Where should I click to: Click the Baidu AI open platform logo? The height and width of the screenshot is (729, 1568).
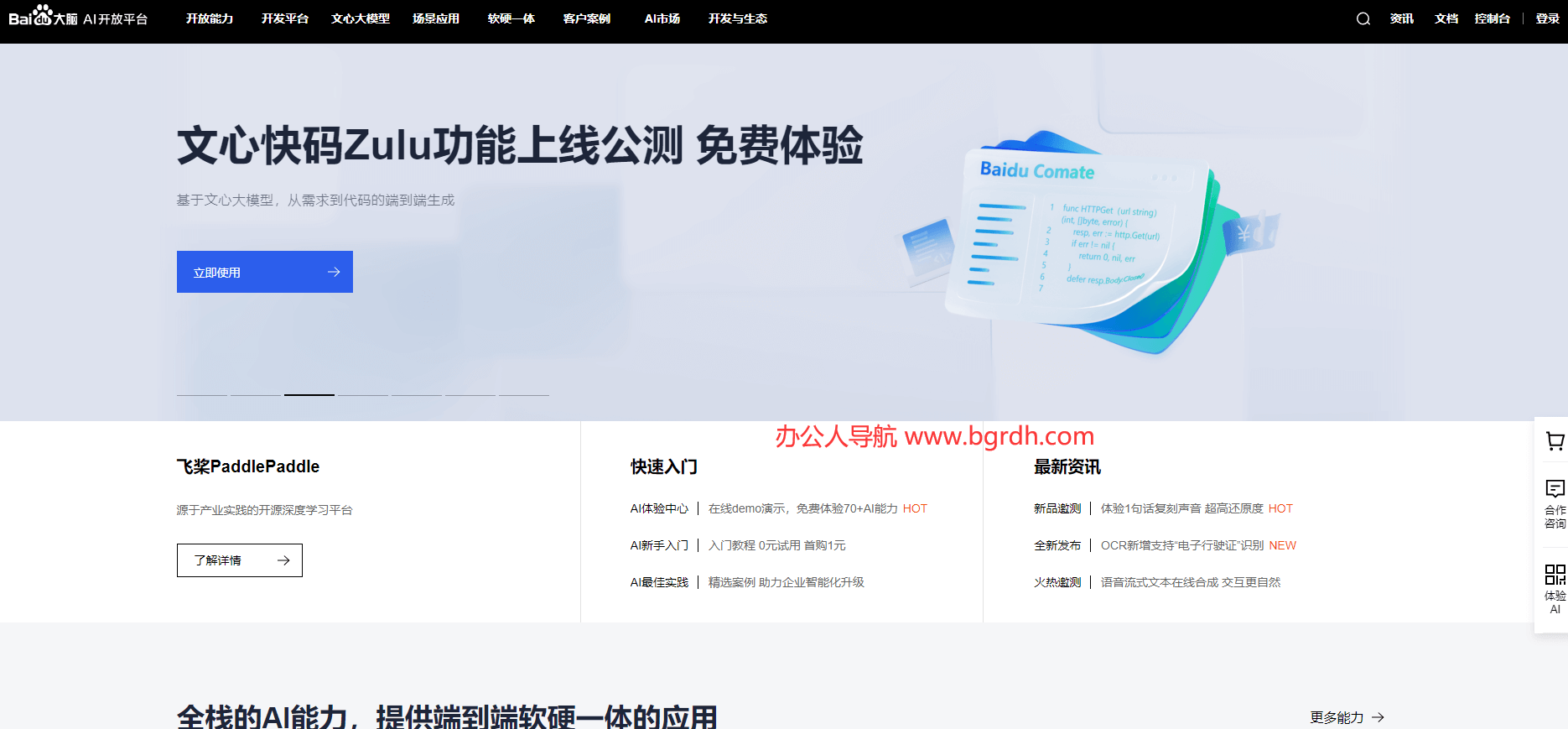(78, 17)
